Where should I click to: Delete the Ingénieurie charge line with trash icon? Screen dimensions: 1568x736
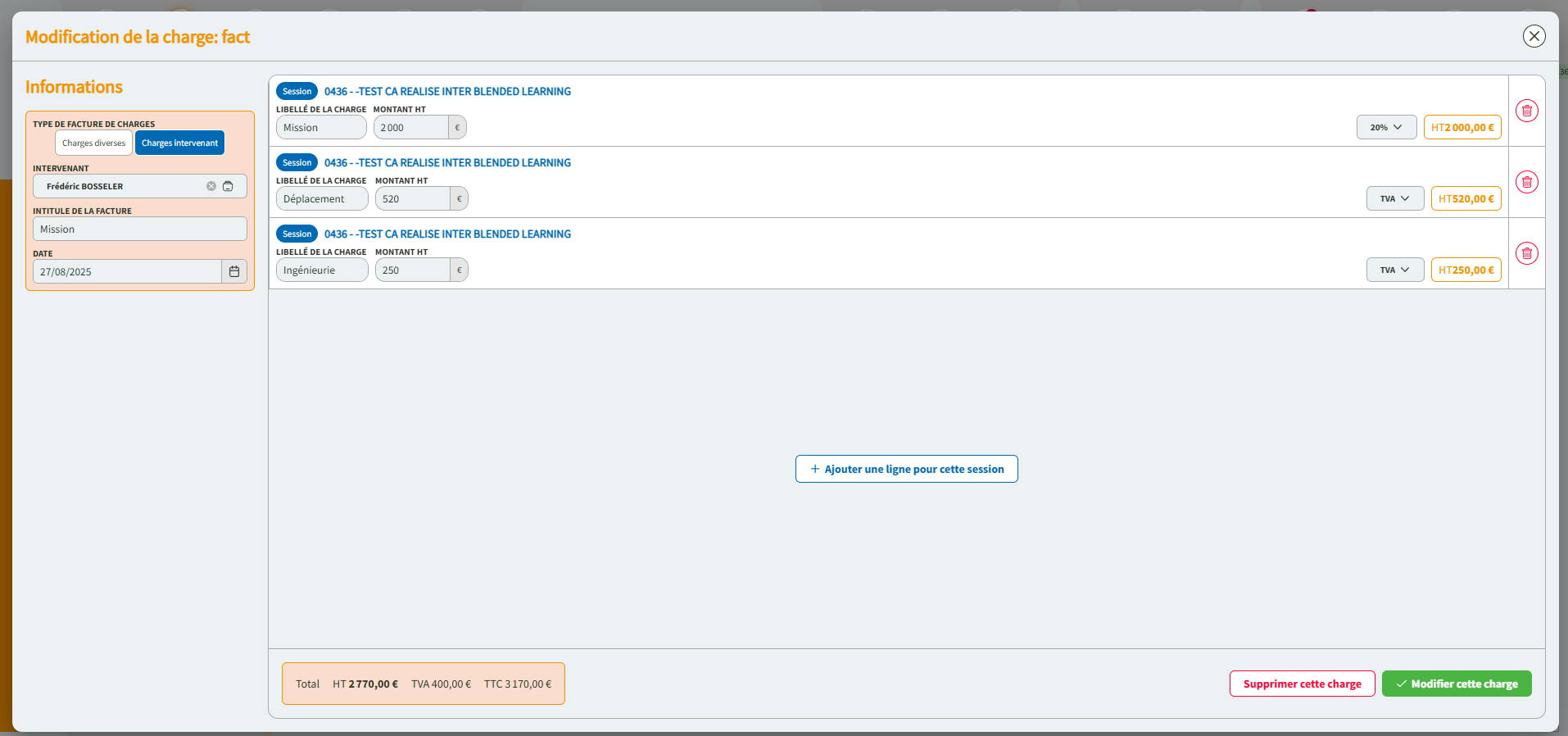click(x=1526, y=253)
